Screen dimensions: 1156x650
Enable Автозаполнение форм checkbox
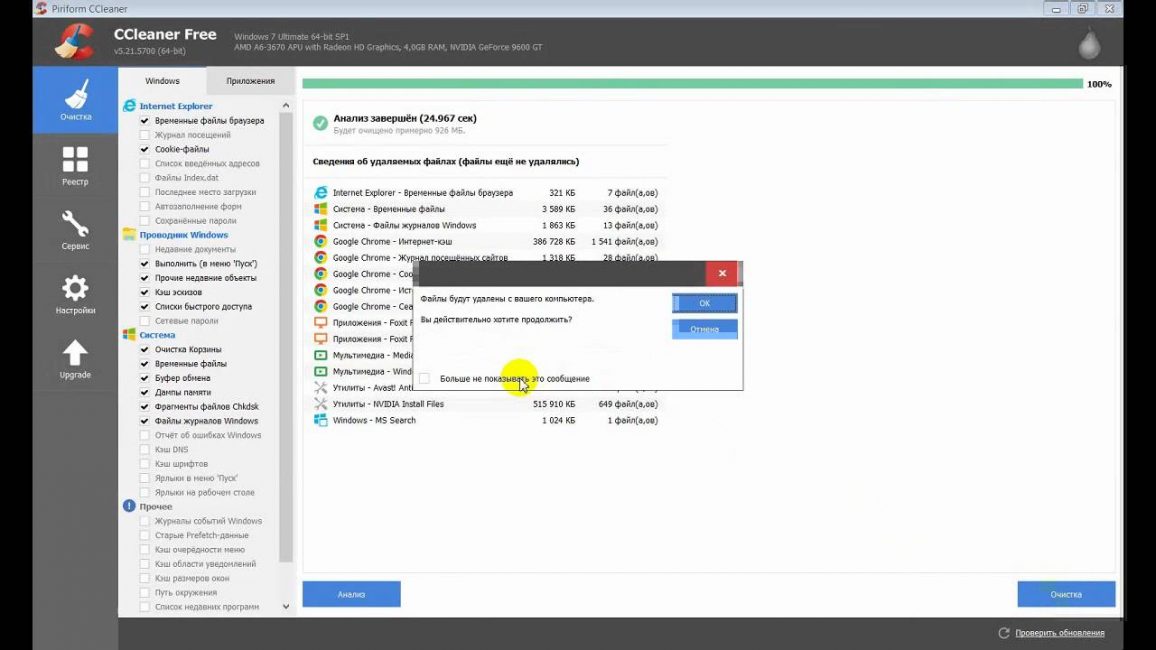[144, 206]
